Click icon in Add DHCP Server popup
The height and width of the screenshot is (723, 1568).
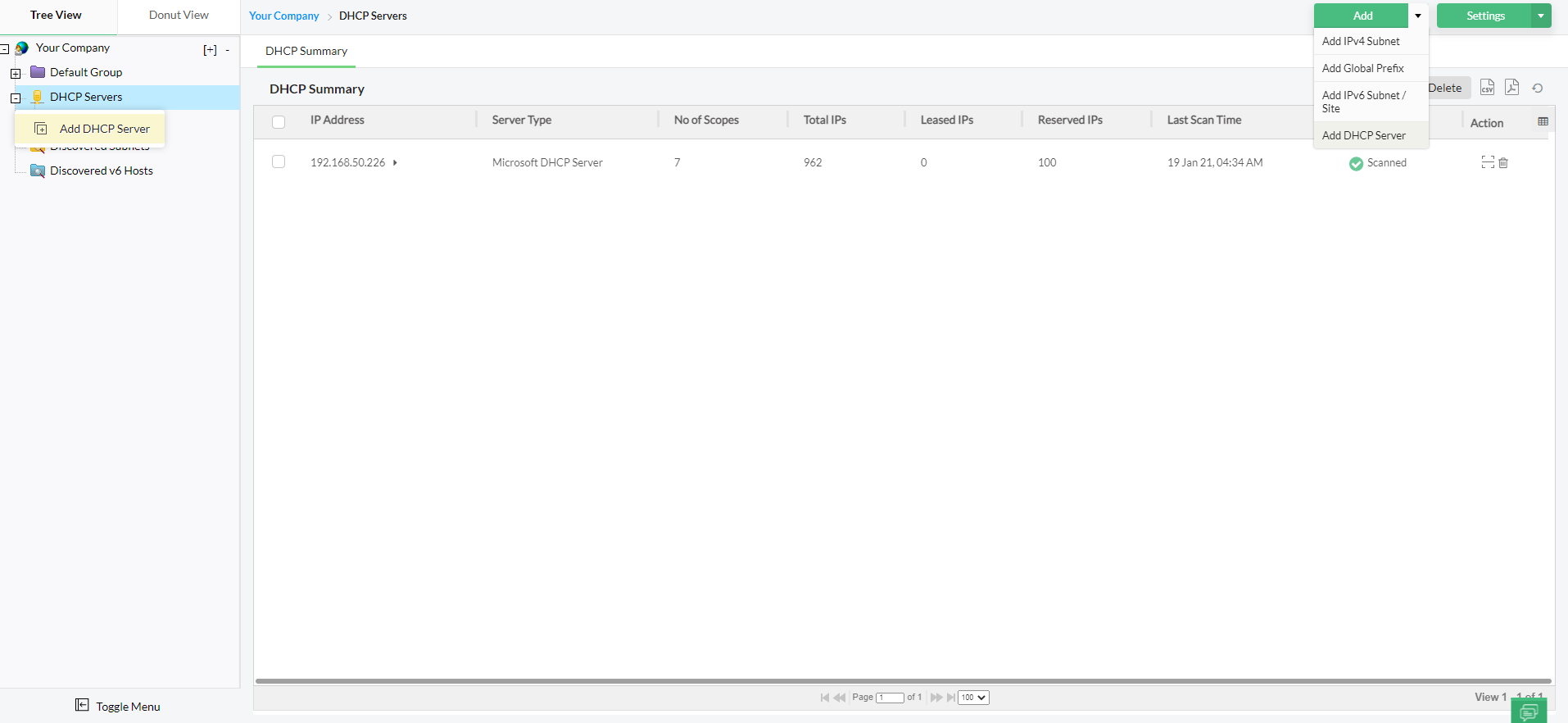coord(41,129)
